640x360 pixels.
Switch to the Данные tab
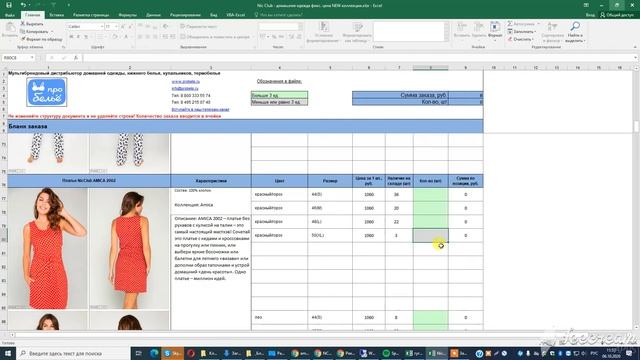pos(153,15)
